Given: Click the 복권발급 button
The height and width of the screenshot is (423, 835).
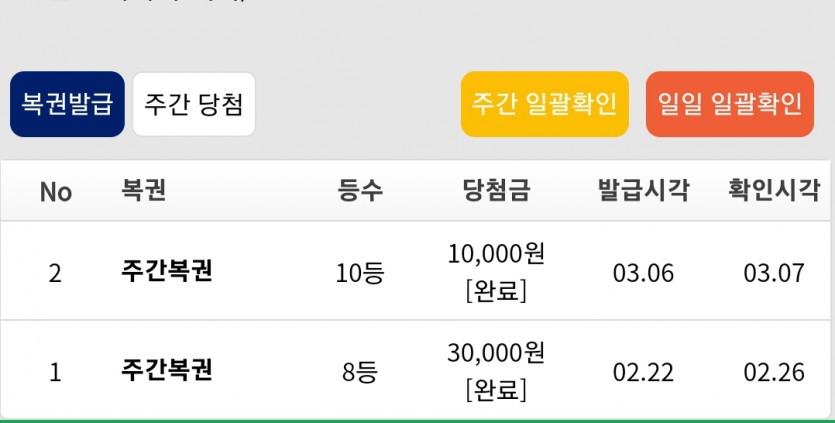Looking at the screenshot, I should coord(67,104).
